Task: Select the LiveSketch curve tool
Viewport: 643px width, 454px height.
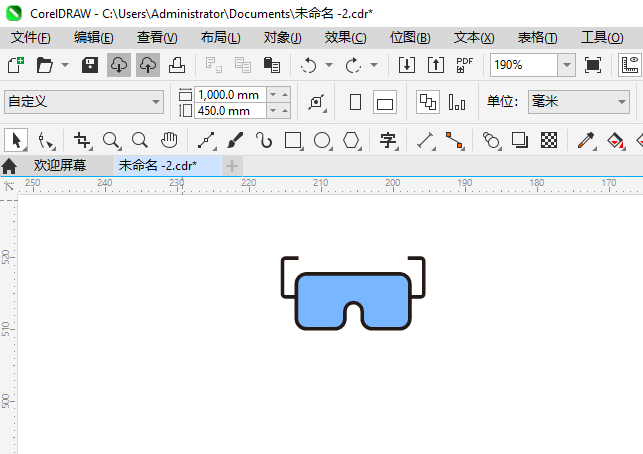Action: pos(264,140)
